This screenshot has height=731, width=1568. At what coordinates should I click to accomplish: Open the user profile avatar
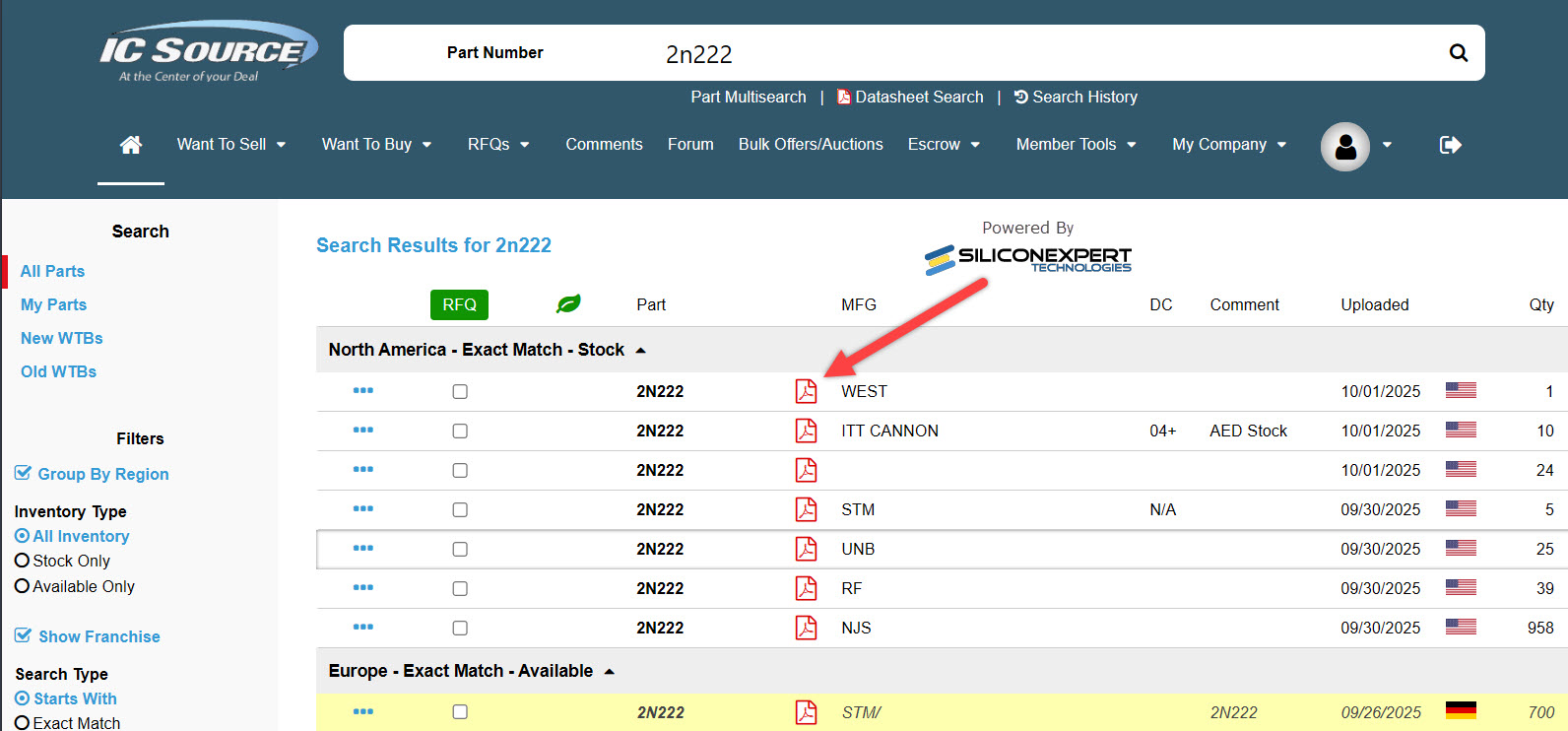pos(1344,146)
